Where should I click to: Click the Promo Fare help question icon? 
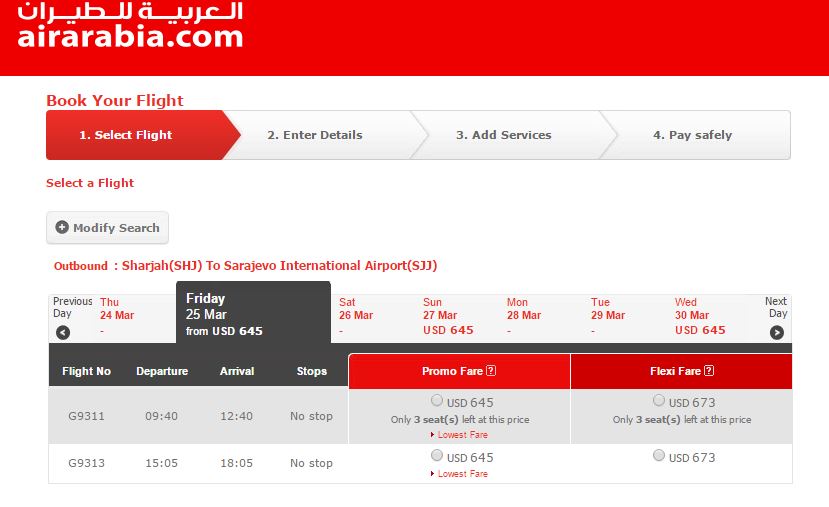click(x=491, y=371)
